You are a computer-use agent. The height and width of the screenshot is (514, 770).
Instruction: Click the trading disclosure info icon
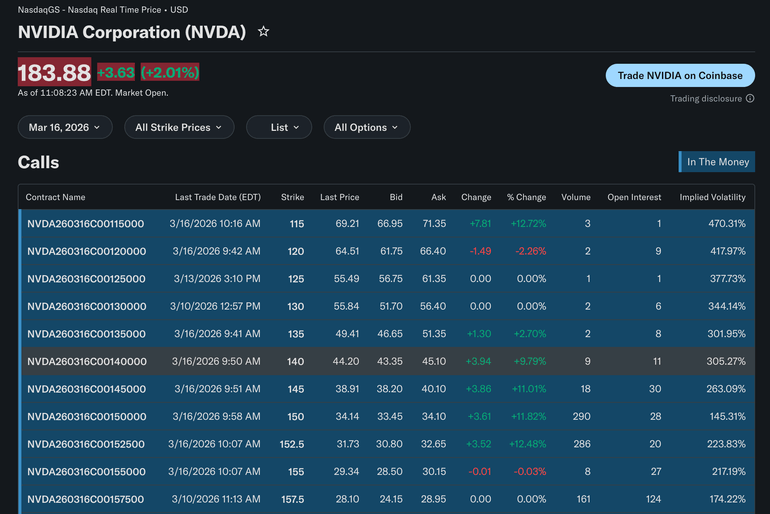(x=750, y=99)
